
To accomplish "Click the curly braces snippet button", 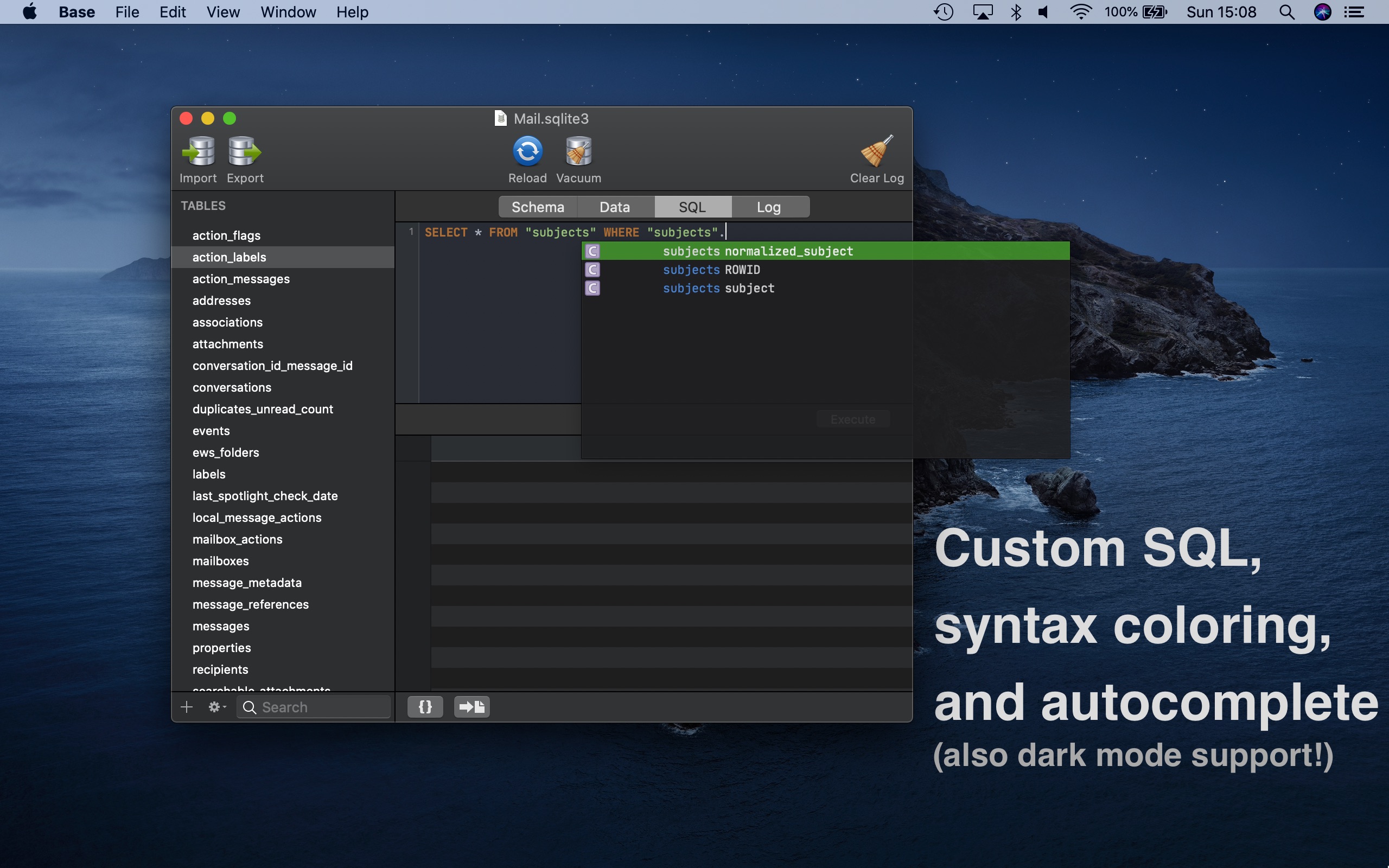I will 425,707.
